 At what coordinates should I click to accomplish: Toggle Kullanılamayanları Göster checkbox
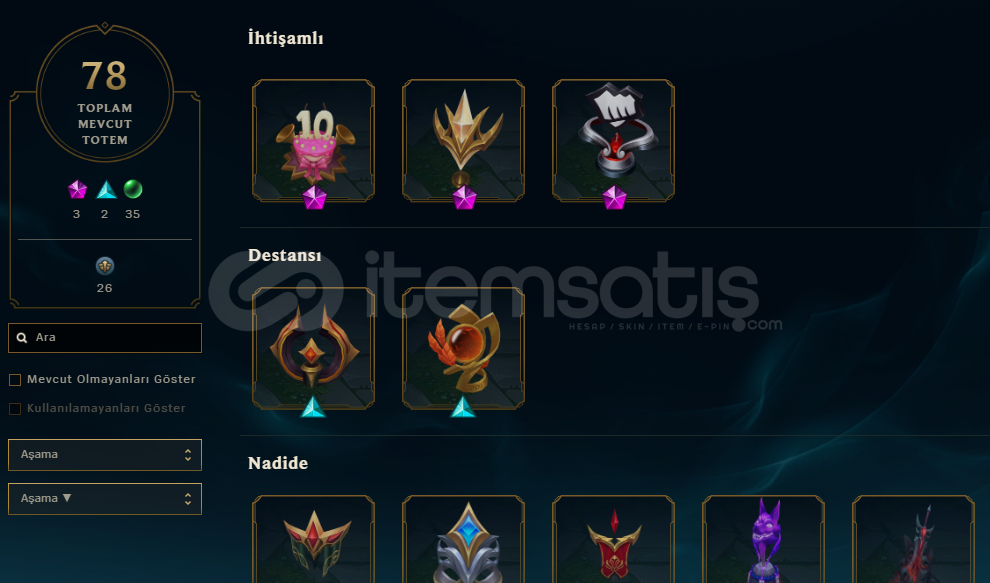tap(15, 409)
